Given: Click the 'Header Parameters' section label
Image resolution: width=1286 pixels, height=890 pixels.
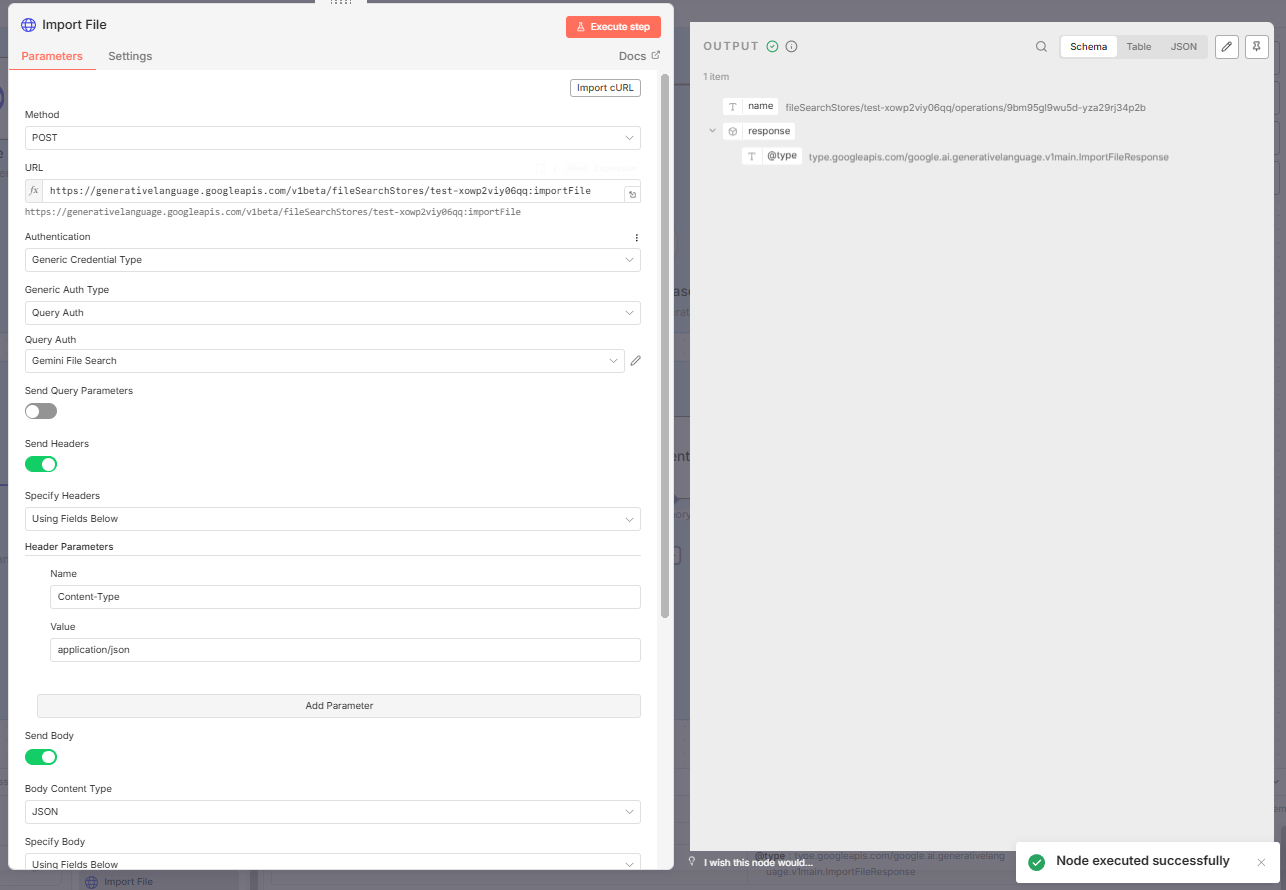Looking at the screenshot, I should tap(69, 547).
